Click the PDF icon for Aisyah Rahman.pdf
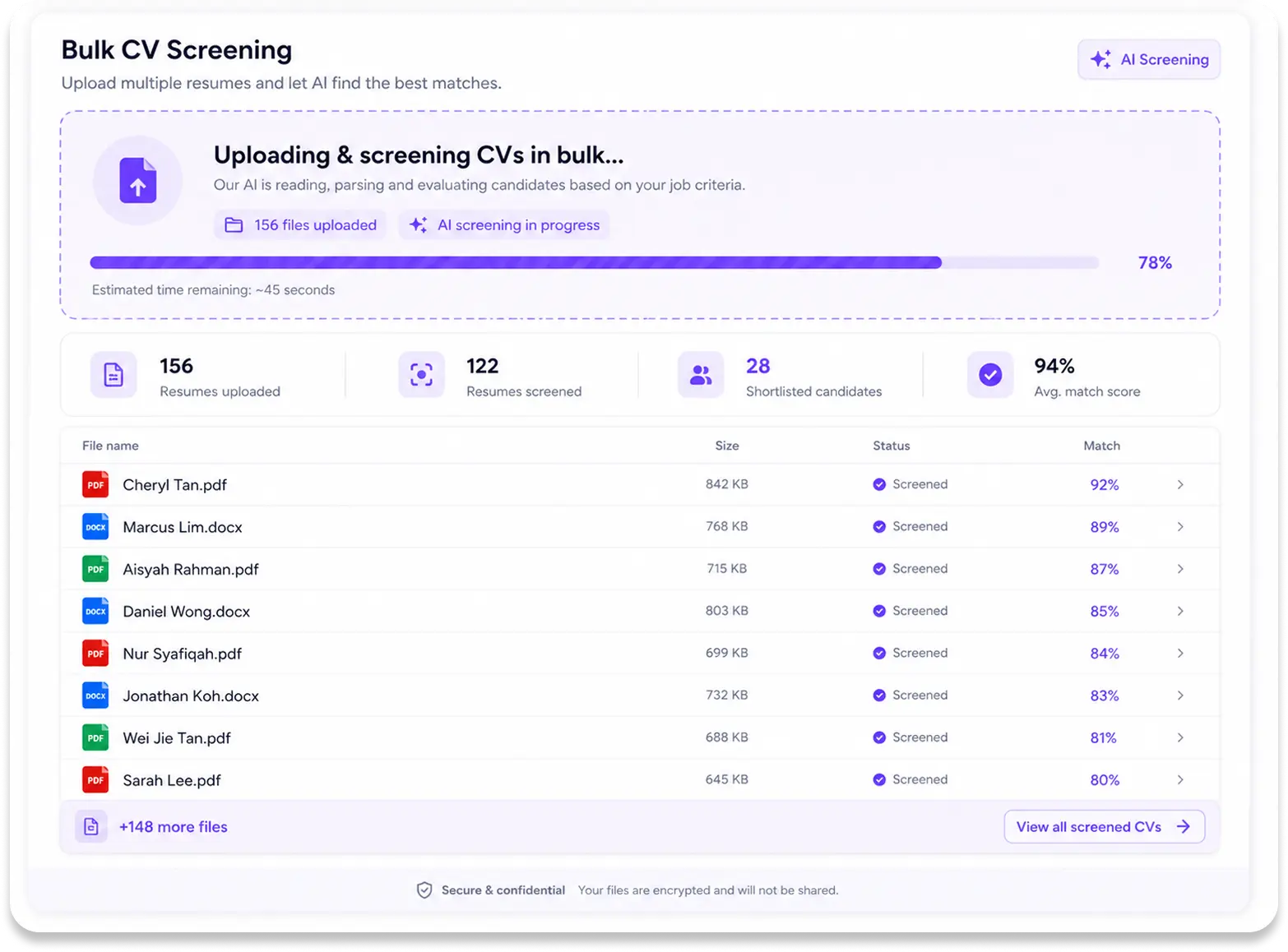Image resolution: width=1288 pixels, height=952 pixels. click(x=95, y=569)
